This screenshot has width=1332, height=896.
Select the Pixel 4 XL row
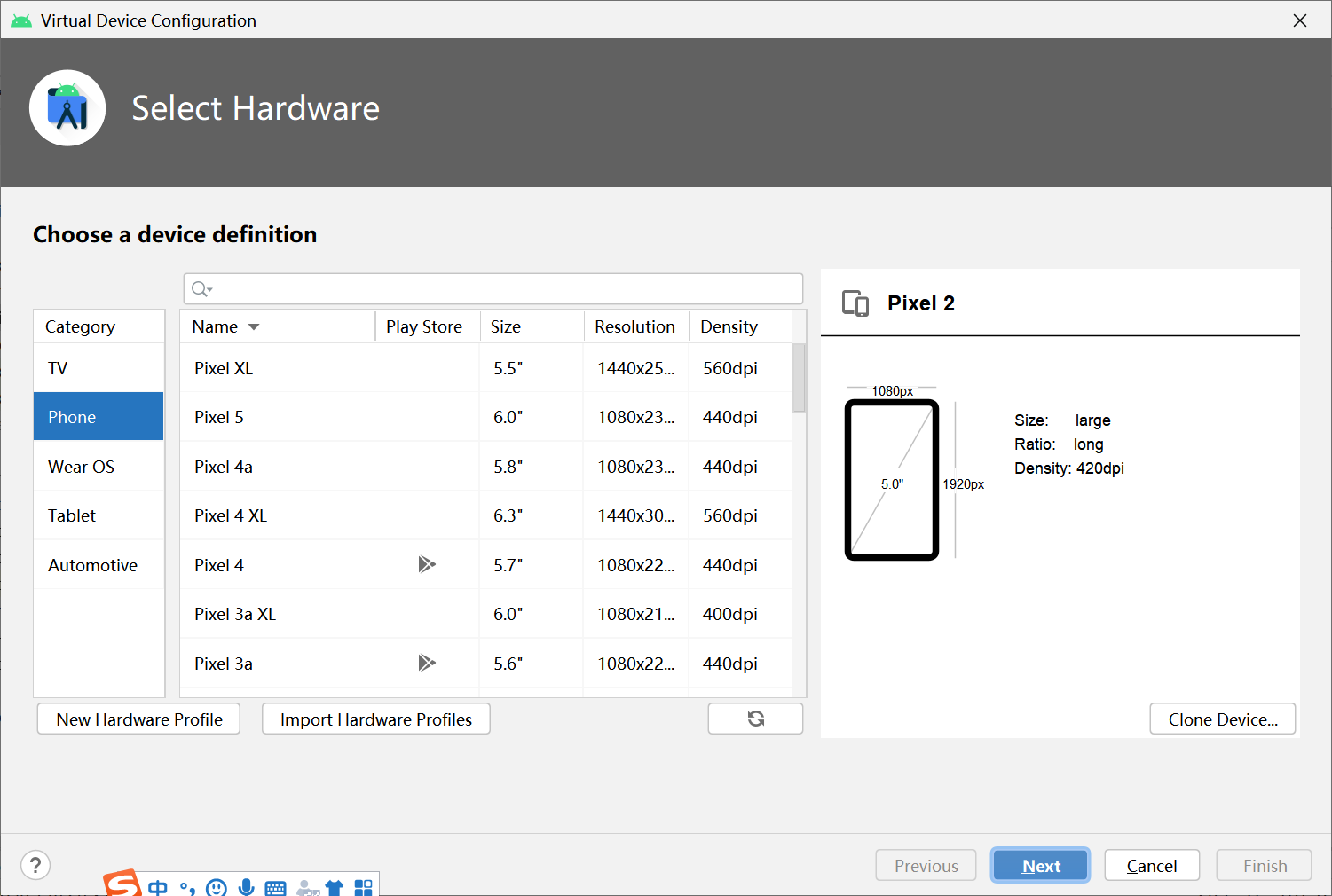tap(485, 515)
